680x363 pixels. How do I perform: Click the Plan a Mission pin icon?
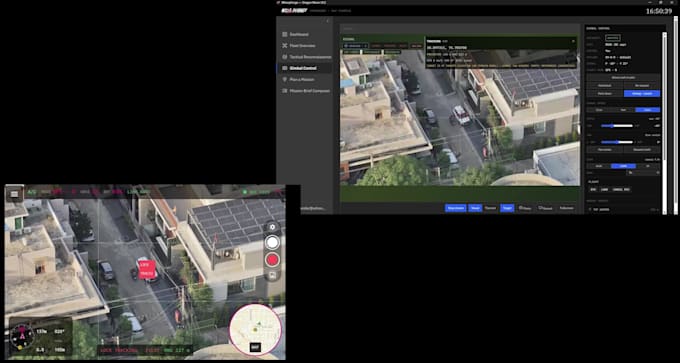(285, 79)
